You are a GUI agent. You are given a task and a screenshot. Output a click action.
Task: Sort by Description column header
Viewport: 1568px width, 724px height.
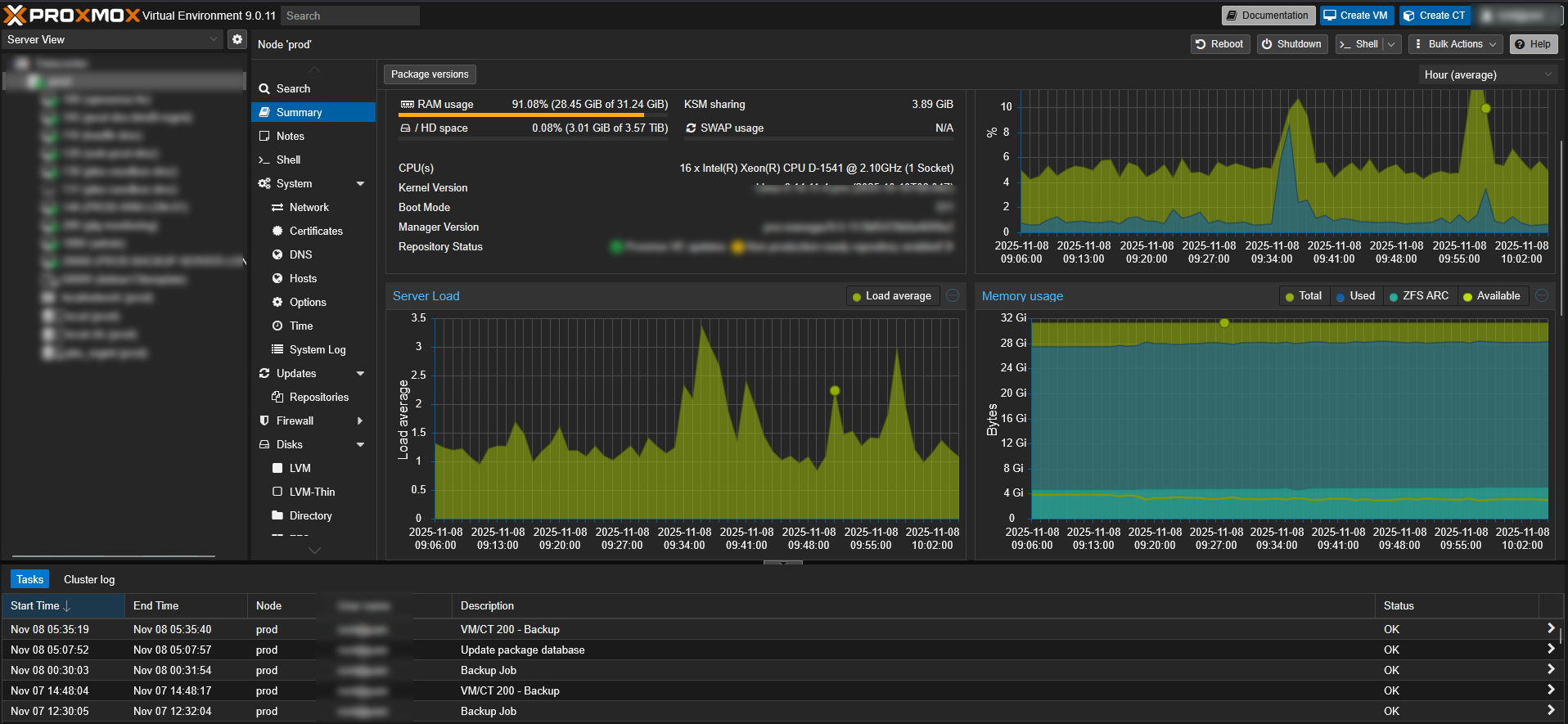(913, 605)
